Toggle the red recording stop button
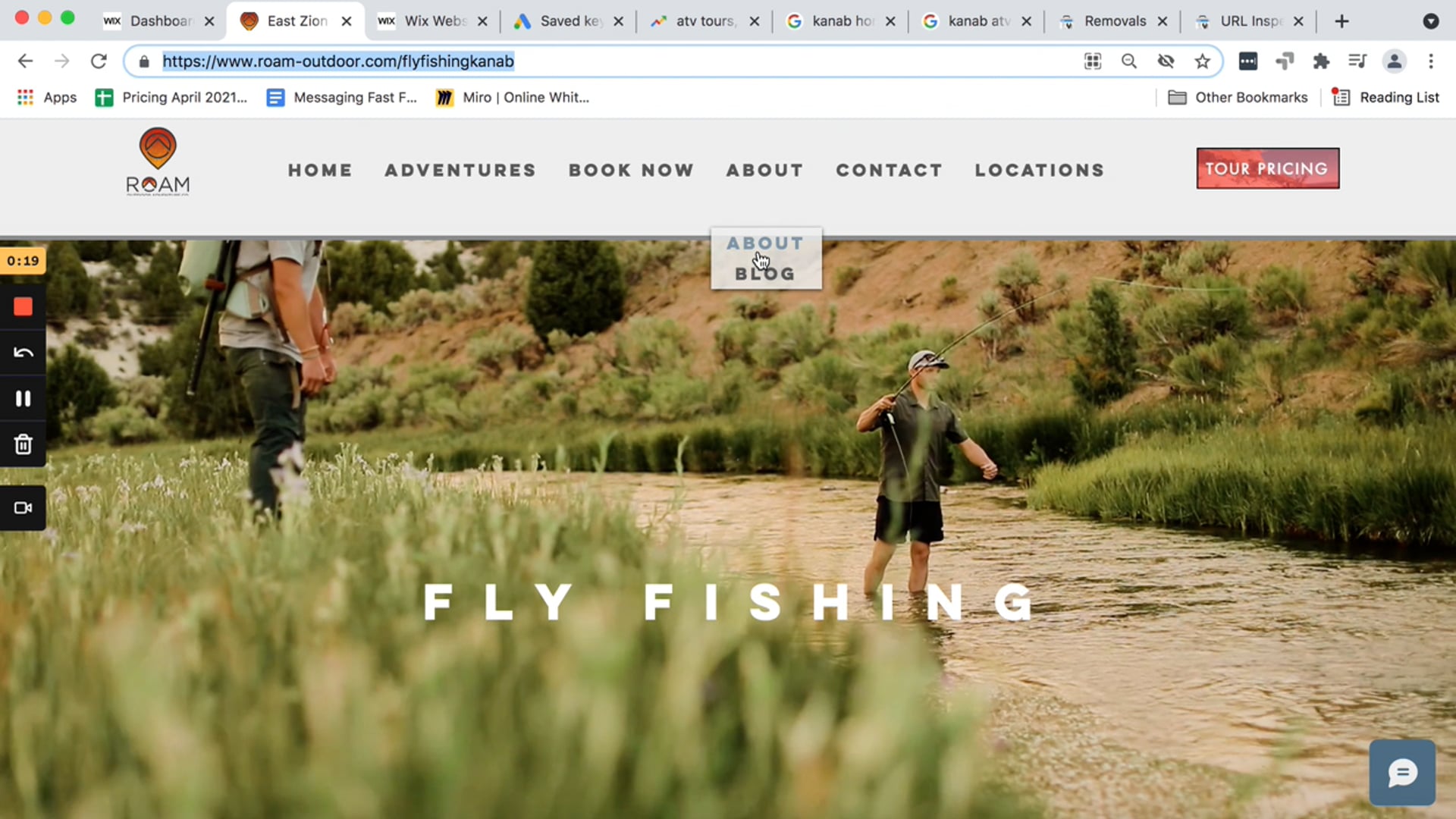Viewport: 1456px width, 819px height. [23, 307]
